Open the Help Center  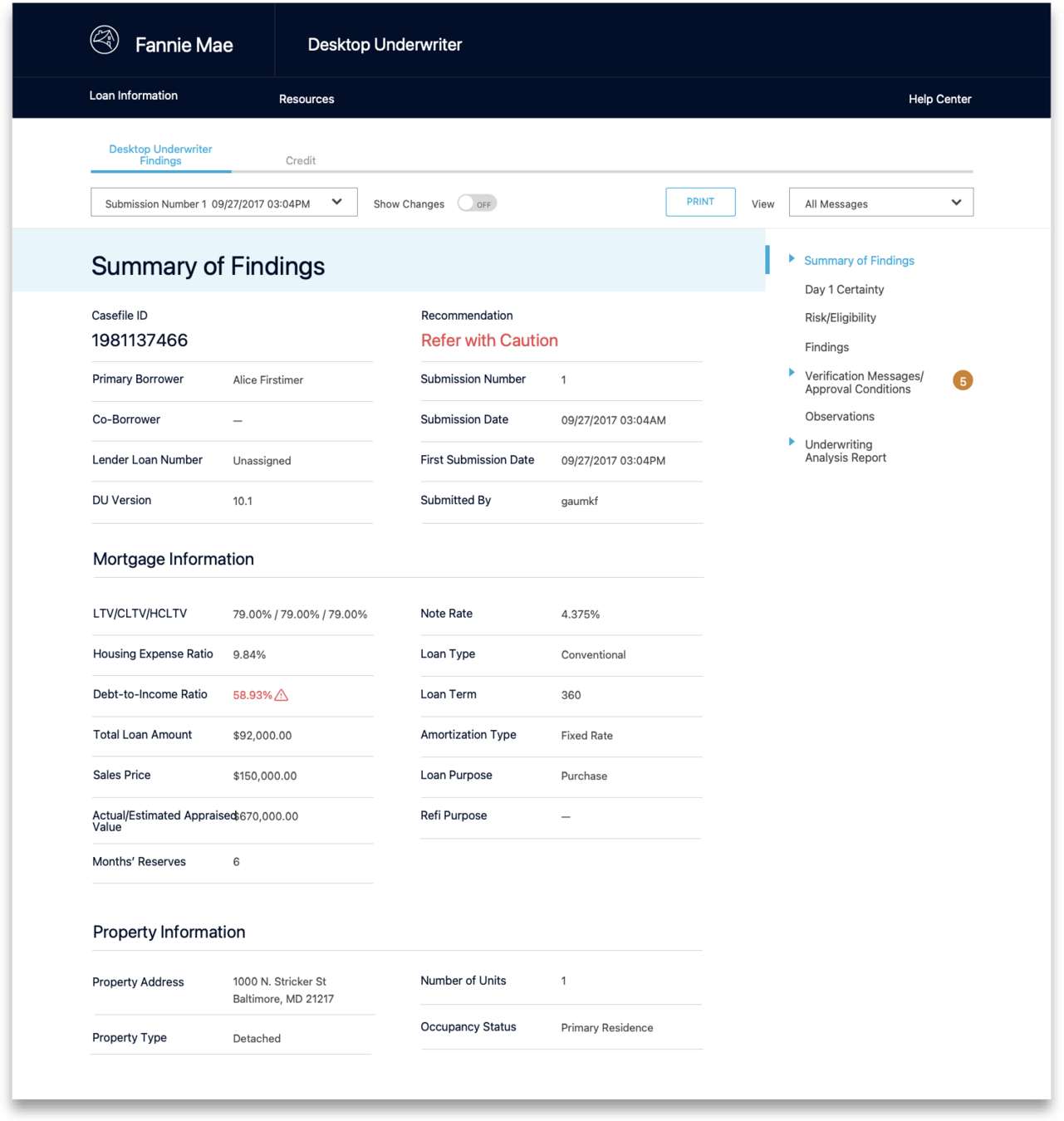939,99
